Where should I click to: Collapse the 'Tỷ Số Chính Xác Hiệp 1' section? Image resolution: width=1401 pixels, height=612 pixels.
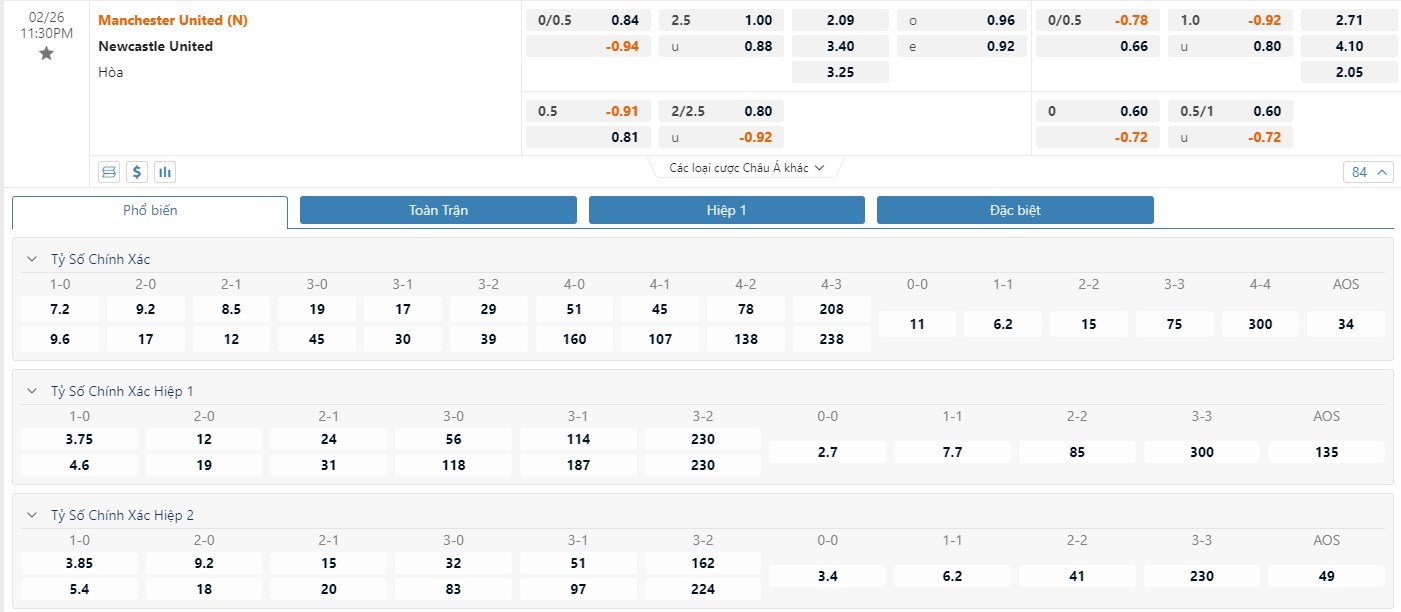31,391
